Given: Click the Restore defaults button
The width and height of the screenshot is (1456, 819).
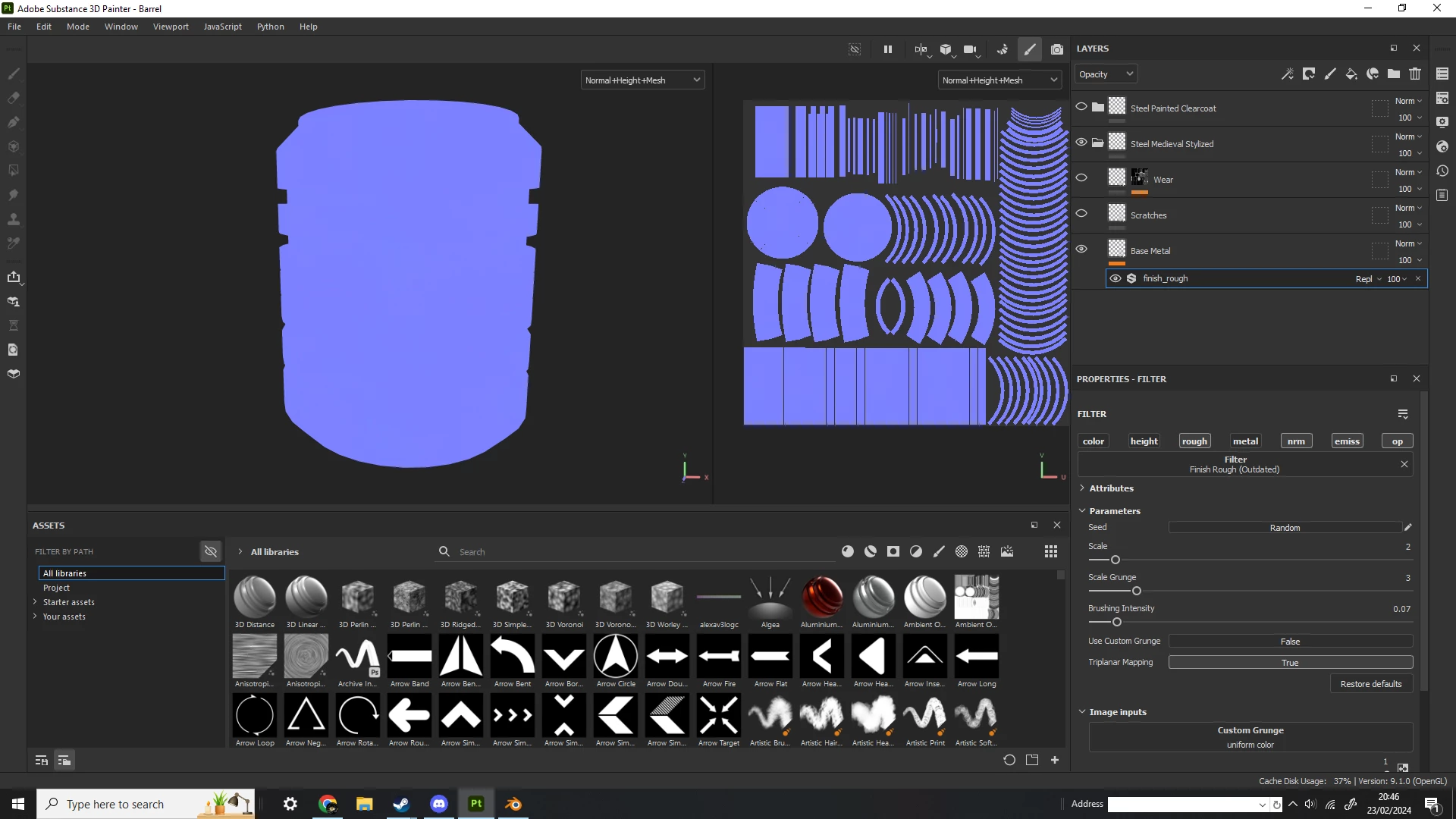Looking at the screenshot, I should pyautogui.click(x=1370, y=684).
